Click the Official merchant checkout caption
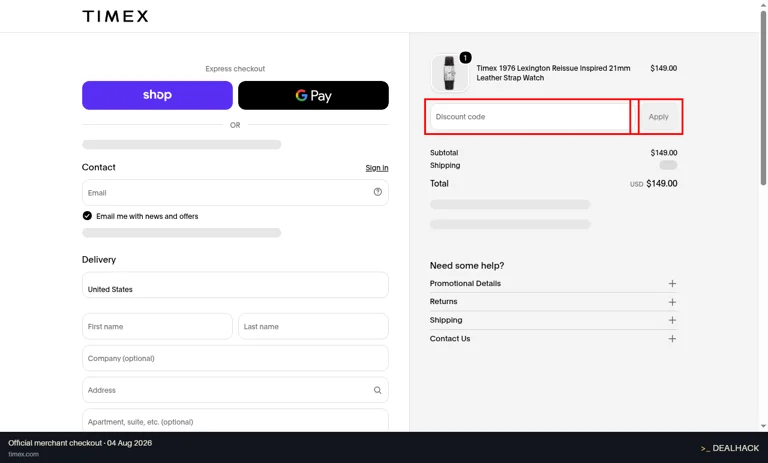The width and height of the screenshot is (768, 463). 80,443
